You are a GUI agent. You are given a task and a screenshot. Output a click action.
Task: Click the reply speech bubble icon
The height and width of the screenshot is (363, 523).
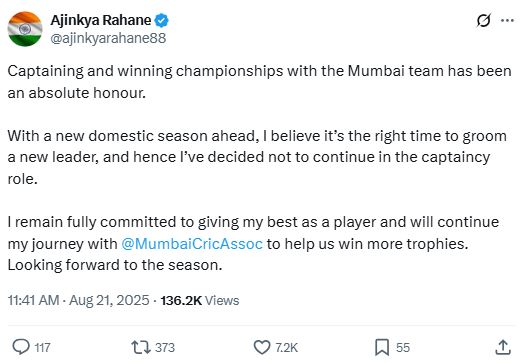pyautogui.click(x=21, y=347)
